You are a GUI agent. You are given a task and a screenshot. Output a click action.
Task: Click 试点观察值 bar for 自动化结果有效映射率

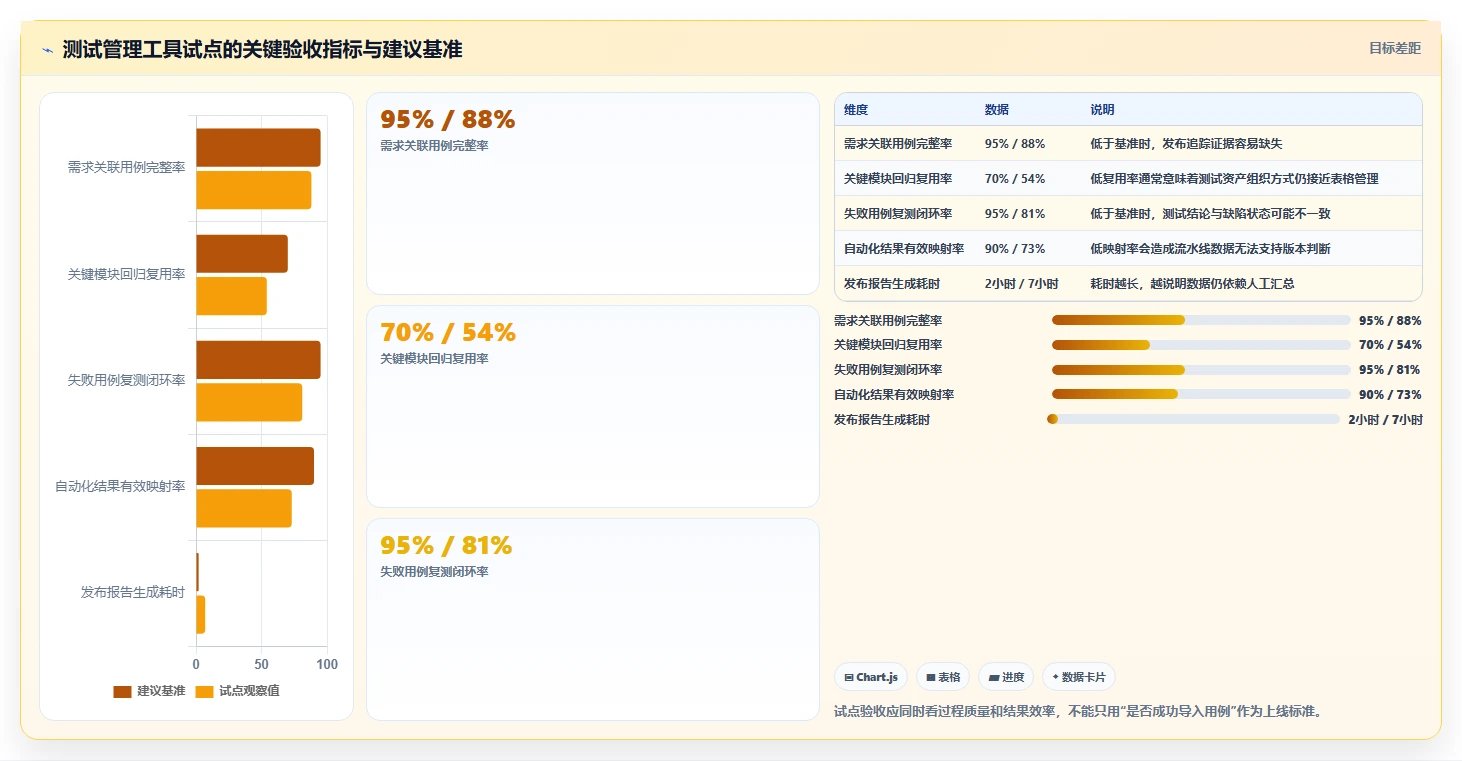pos(244,508)
